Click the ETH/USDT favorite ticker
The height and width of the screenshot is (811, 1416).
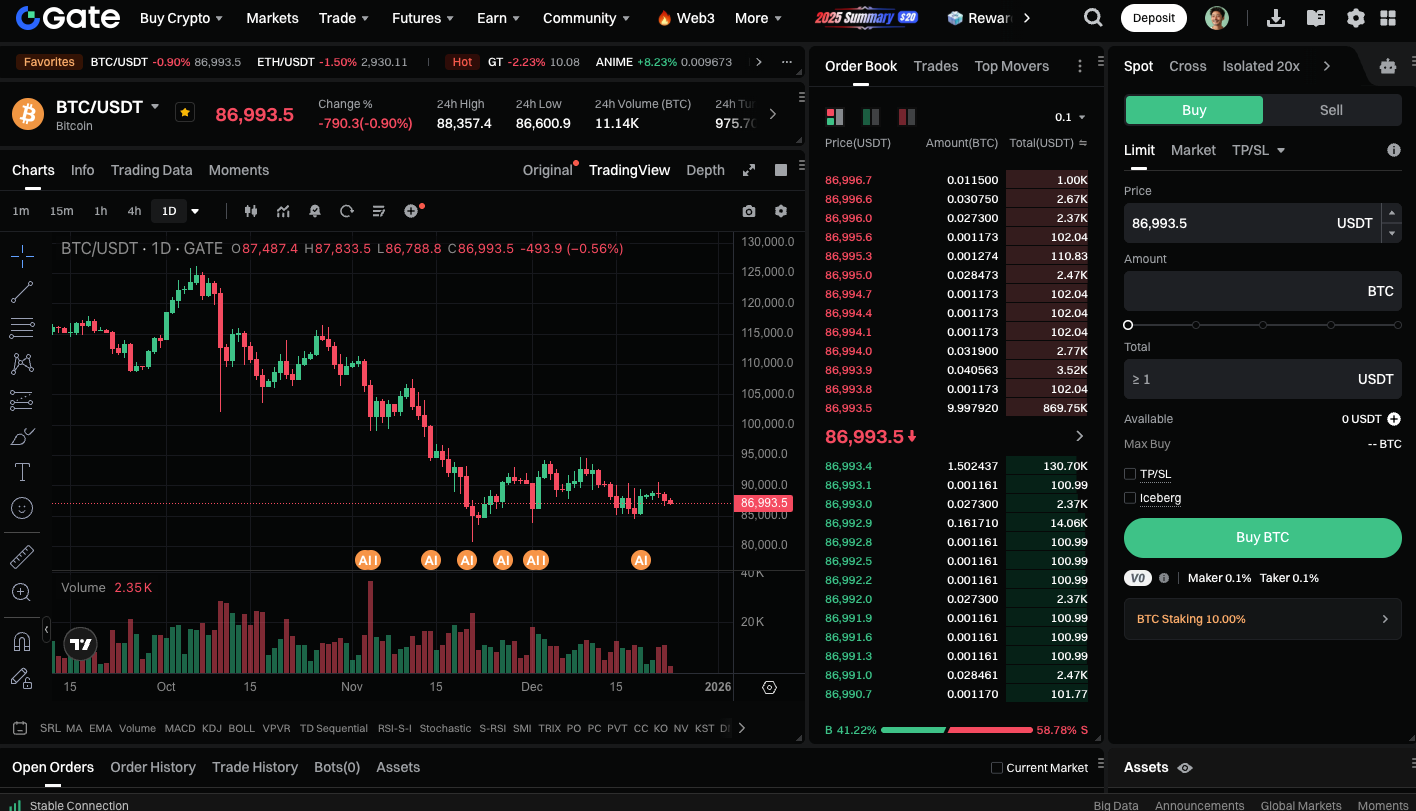tap(332, 62)
